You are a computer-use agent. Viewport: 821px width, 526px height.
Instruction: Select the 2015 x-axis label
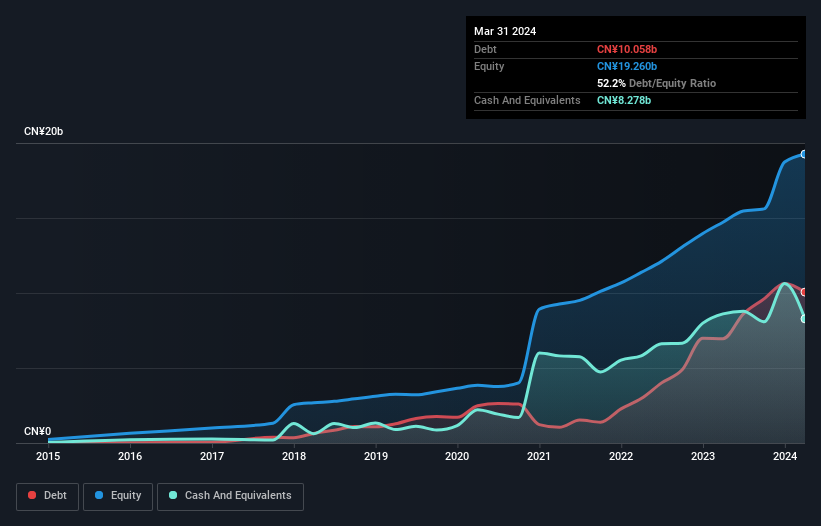click(x=48, y=456)
